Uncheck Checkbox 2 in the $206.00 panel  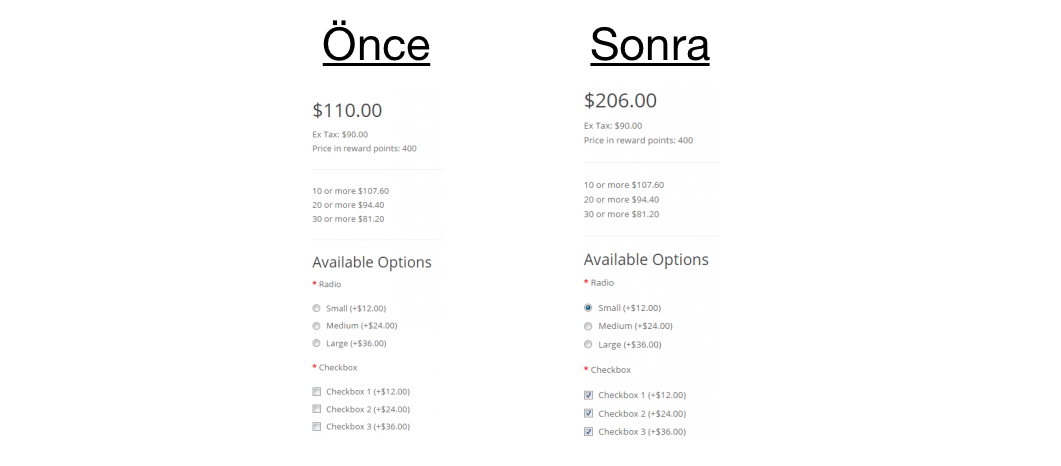(x=588, y=413)
